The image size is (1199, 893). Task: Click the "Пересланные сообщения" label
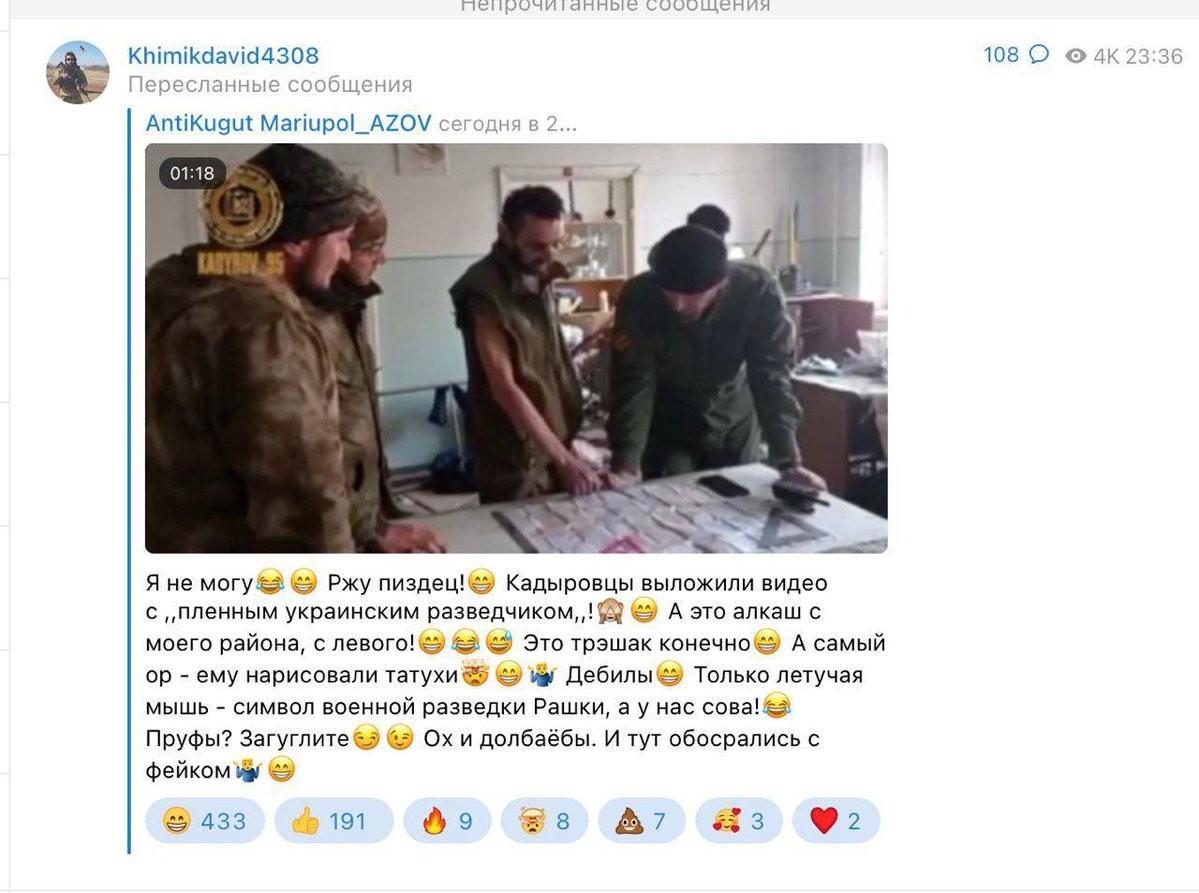click(270, 84)
